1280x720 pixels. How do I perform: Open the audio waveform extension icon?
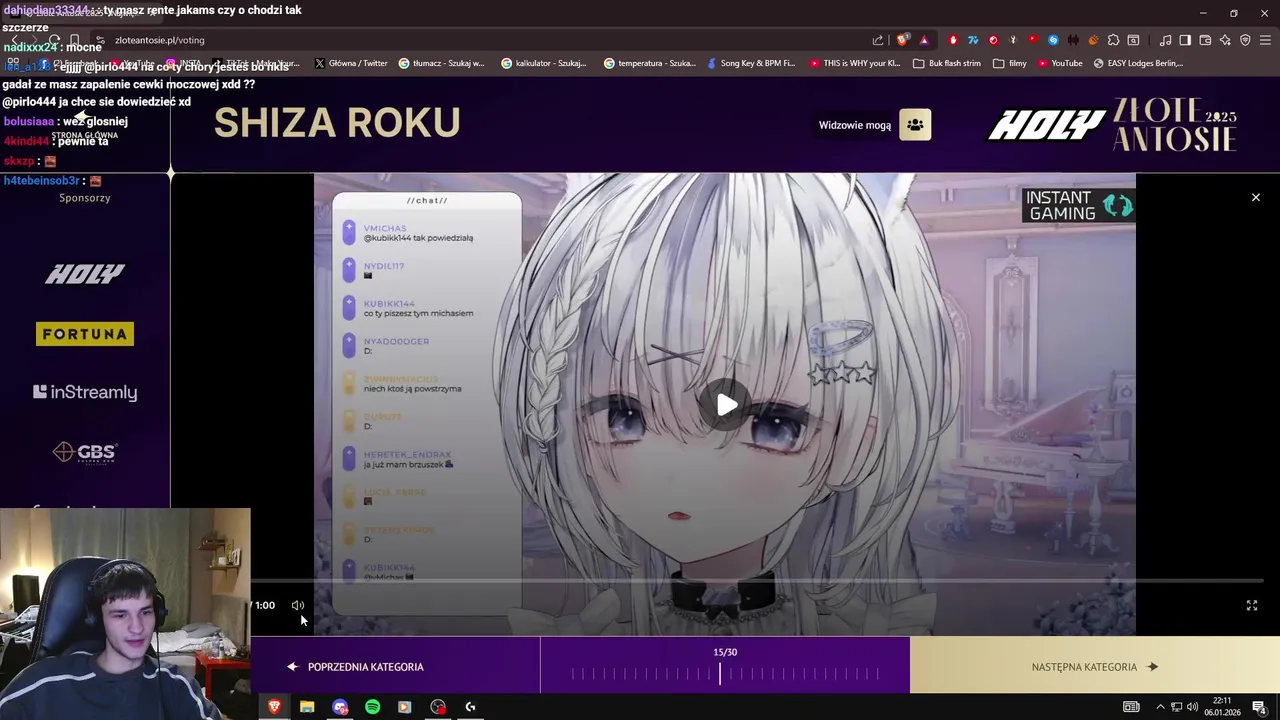pyautogui.click(x=1073, y=40)
